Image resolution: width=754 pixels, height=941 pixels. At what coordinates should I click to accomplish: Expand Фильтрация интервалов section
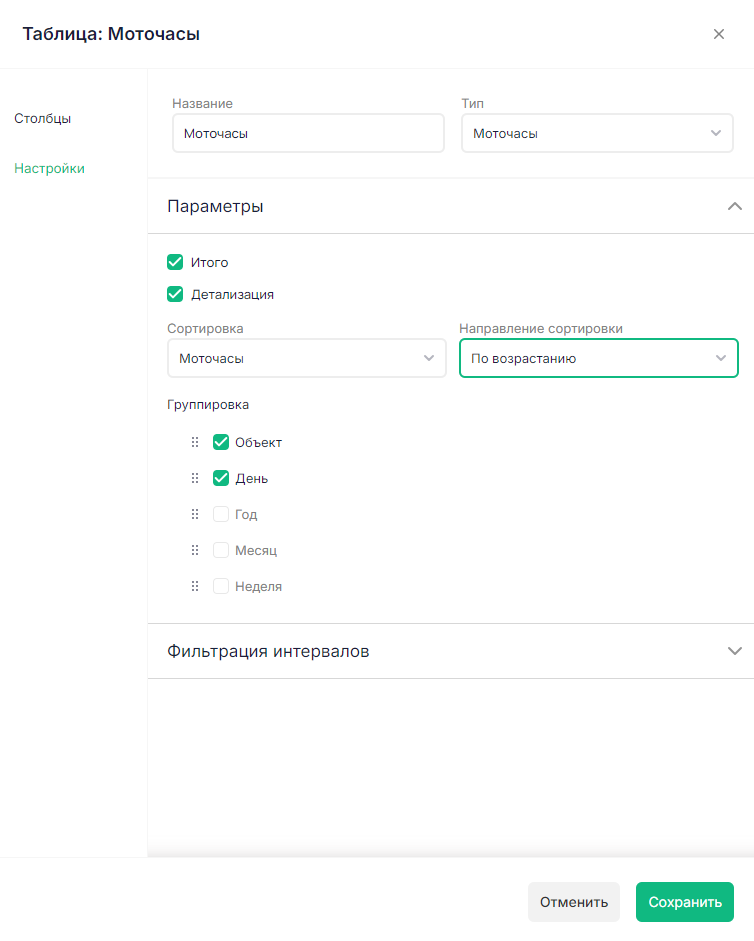pos(734,651)
